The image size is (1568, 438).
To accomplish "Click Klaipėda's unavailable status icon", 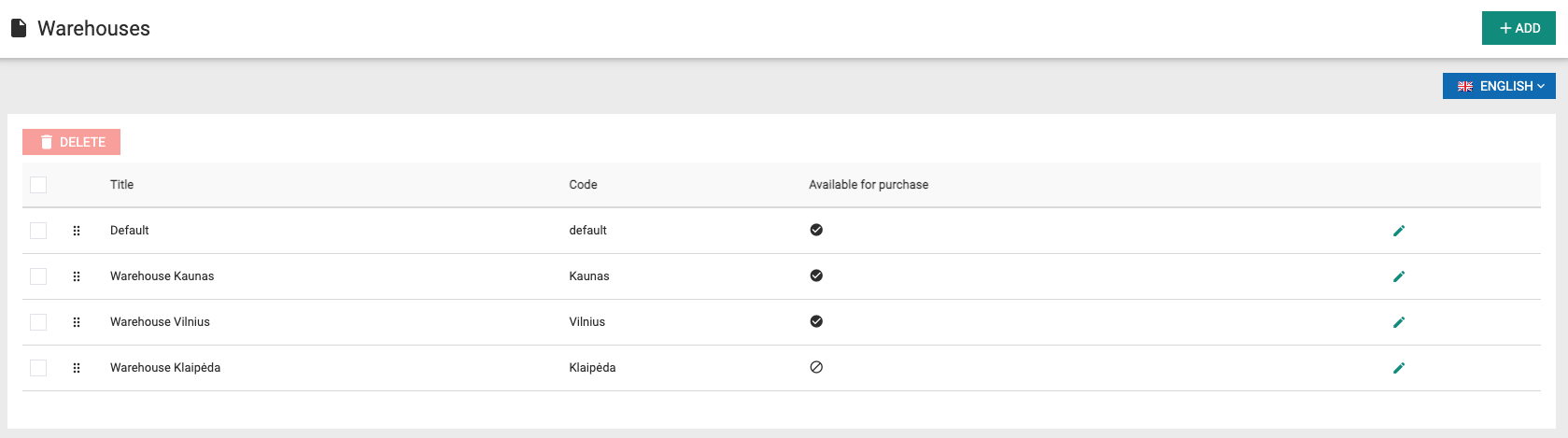I will pos(816,367).
